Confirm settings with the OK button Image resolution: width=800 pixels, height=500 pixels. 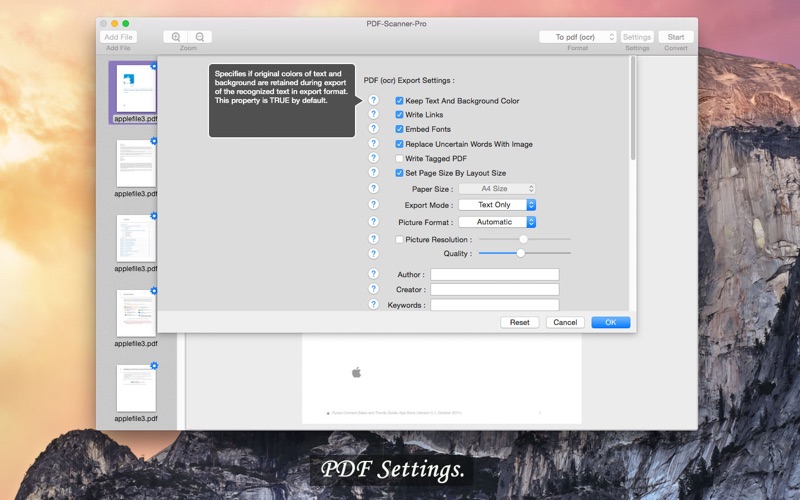coord(611,322)
